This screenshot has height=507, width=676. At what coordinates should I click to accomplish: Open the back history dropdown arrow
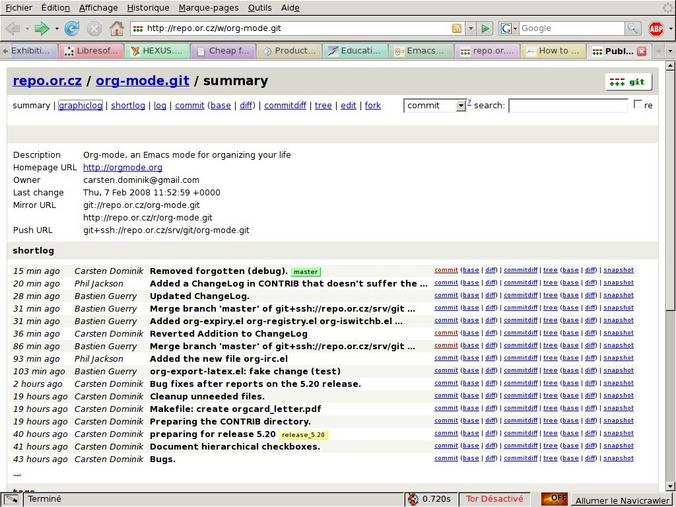click(27, 28)
